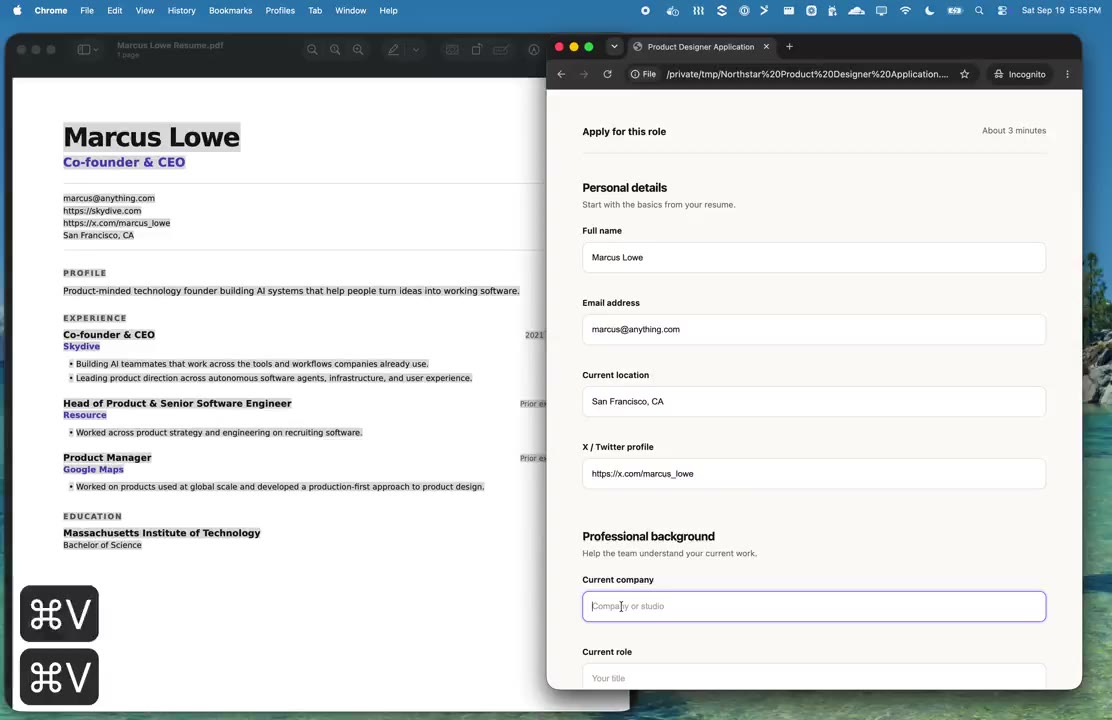The image size is (1112, 720).
Task: Open the battery status menu
Action: point(955,11)
